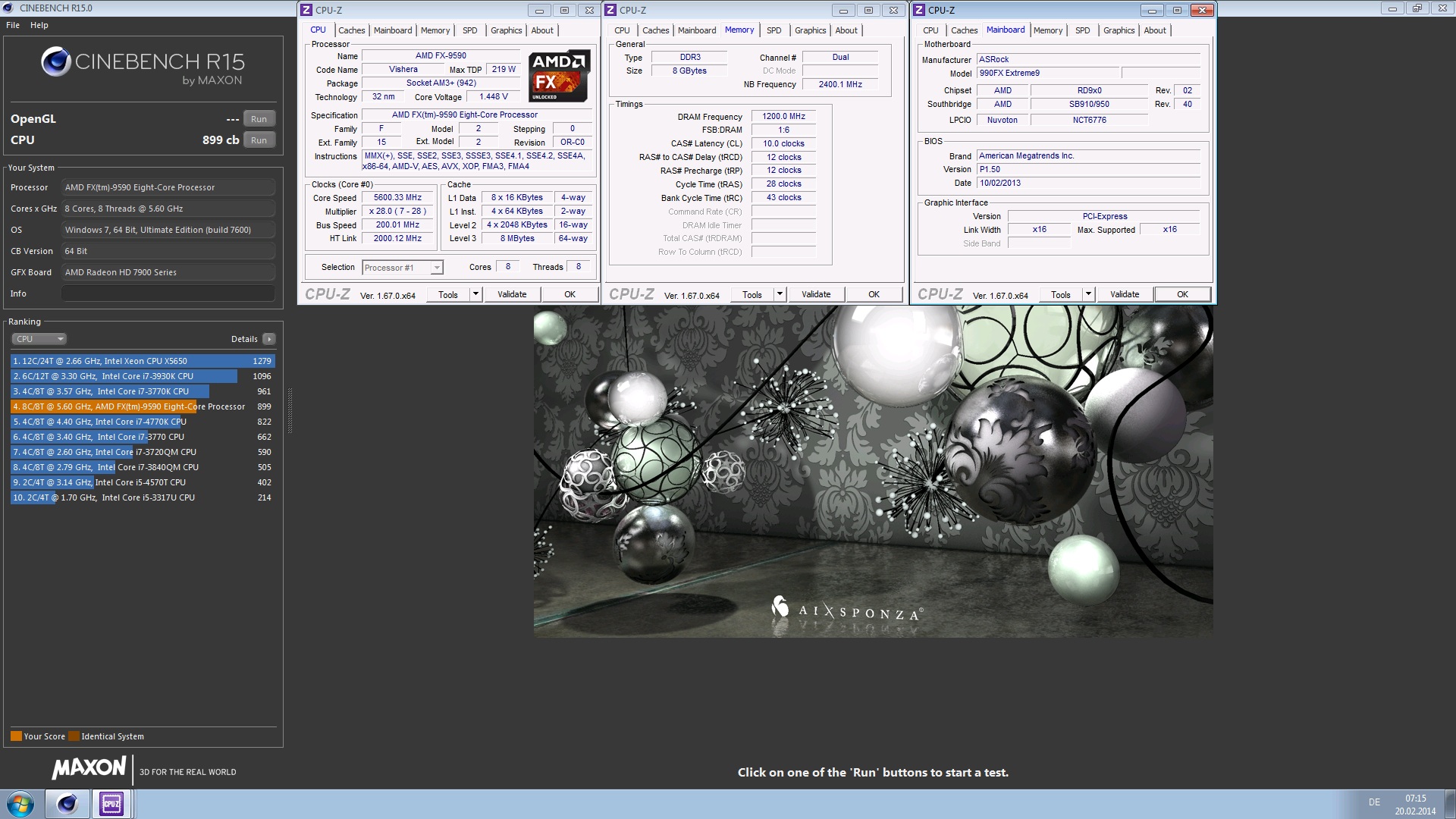This screenshot has width=1456, height=819.
Task: Open Memory tab in Mainboard CPU-Z window
Action: tap(1048, 30)
